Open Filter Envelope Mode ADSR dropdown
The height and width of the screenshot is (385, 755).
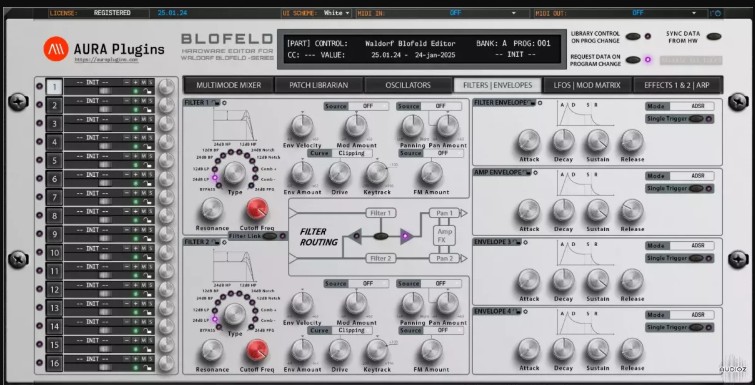tap(692, 106)
